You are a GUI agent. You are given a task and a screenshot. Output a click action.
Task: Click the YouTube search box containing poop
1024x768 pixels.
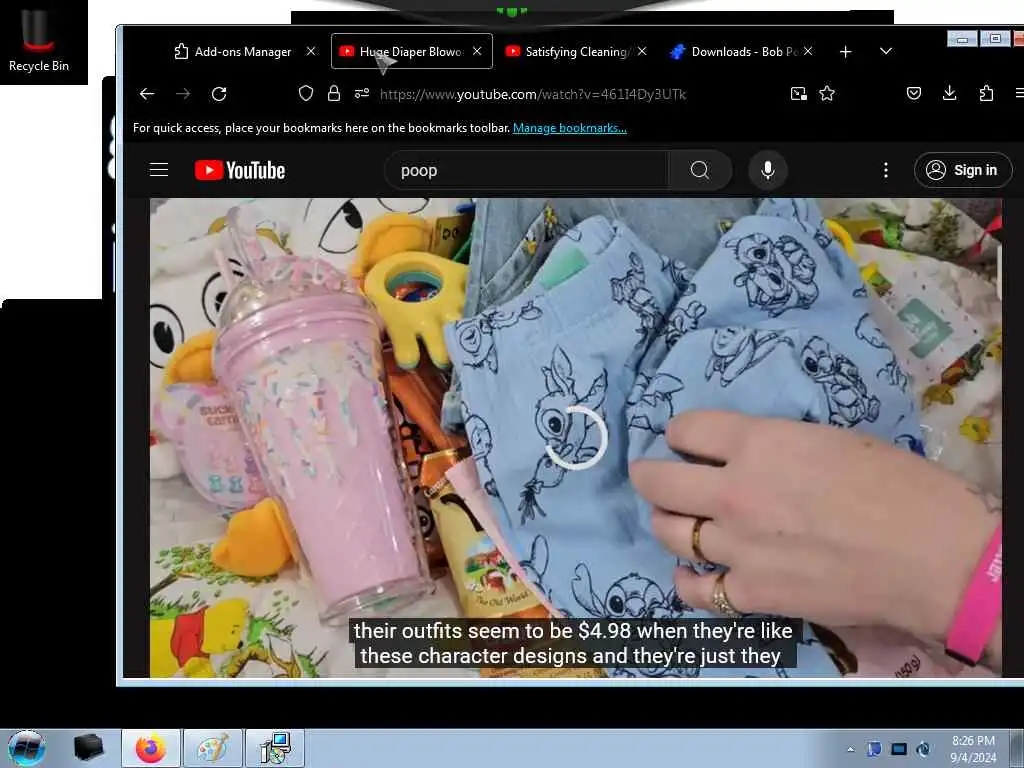coord(526,170)
